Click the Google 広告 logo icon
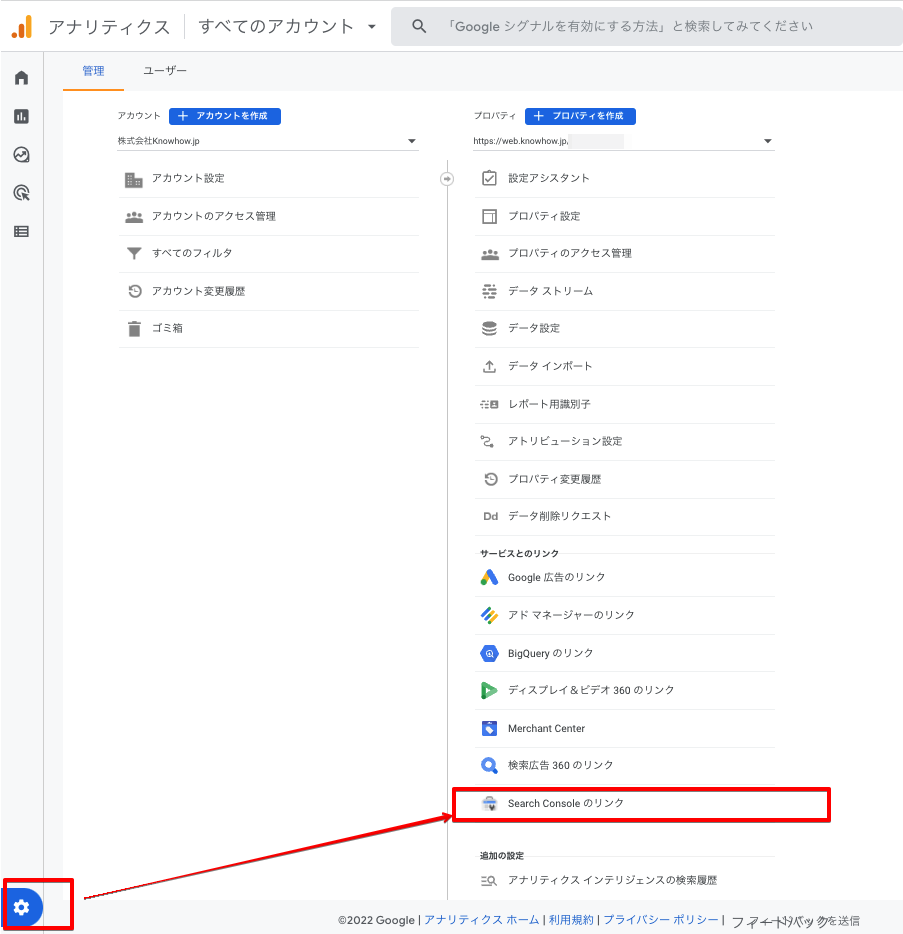This screenshot has width=903, height=934. coord(489,577)
